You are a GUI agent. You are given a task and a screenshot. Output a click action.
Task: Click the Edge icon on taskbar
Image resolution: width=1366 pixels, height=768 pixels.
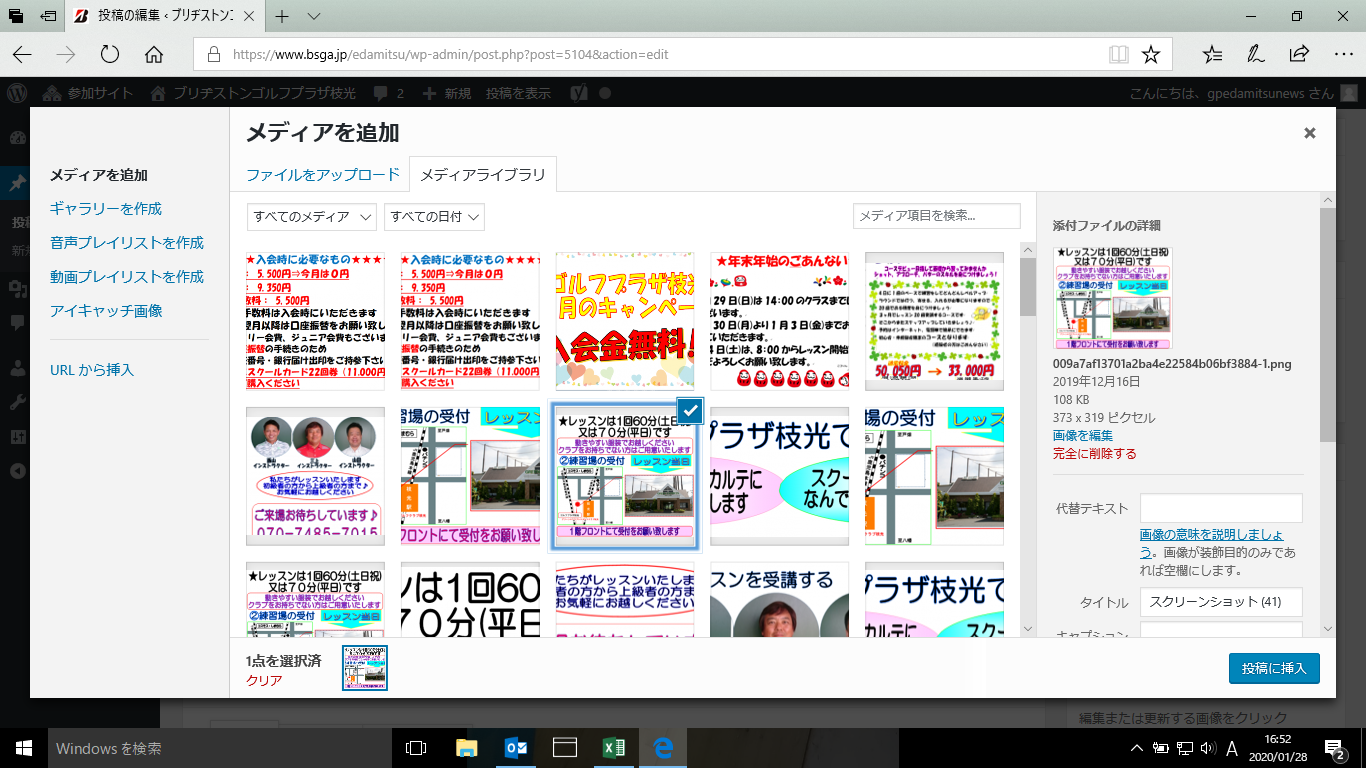(x=663, y=748)
